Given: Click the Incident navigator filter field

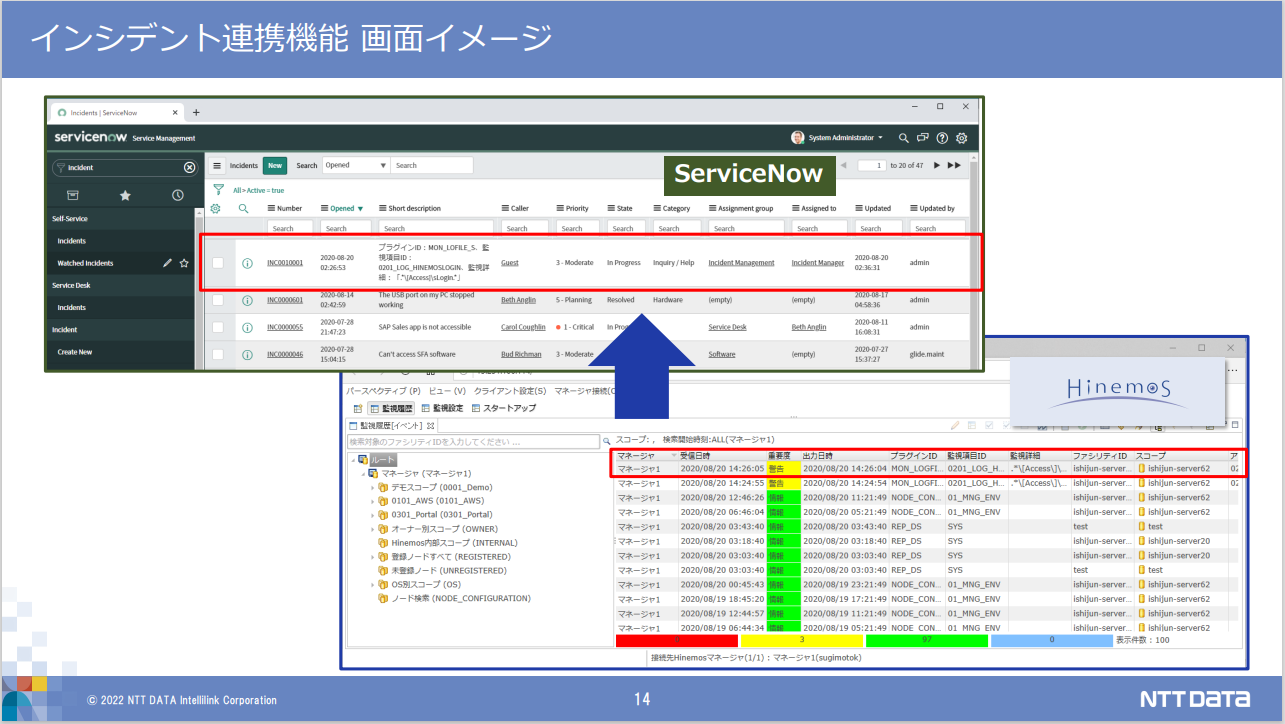Looking at the screenshot, I should tap(124, 168).
